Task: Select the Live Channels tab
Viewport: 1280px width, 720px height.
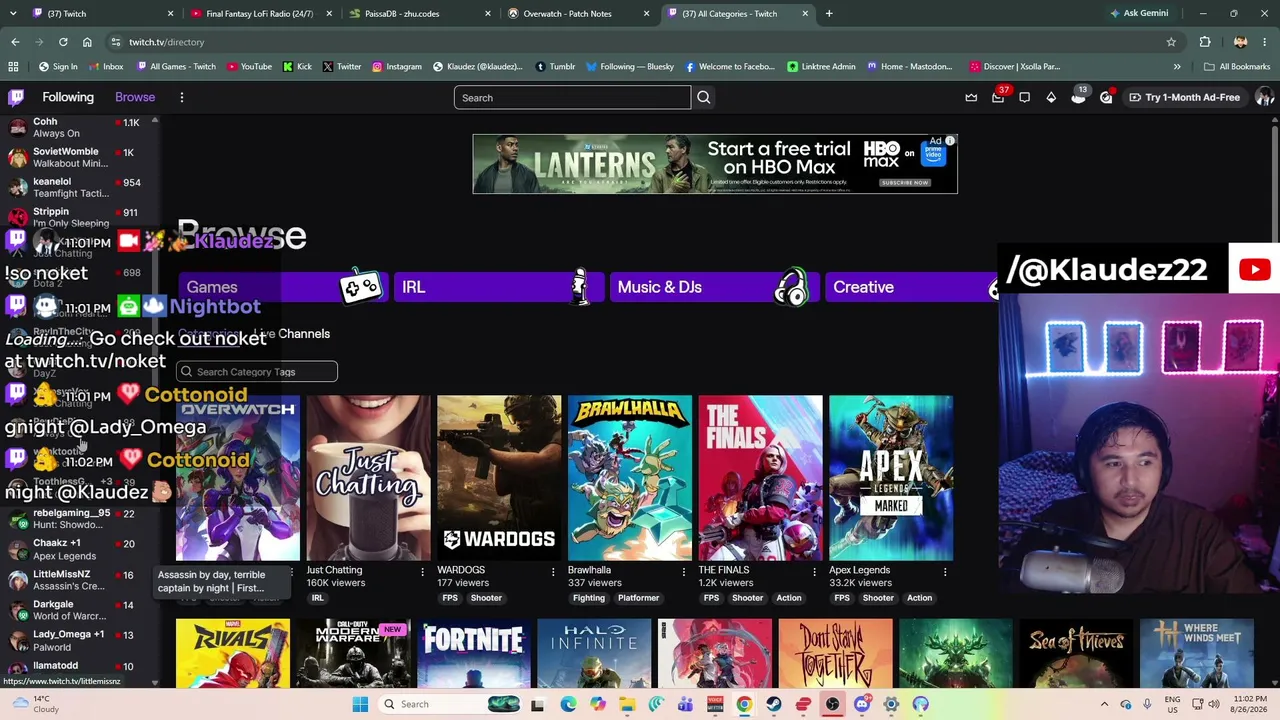Action: (291, 334)
